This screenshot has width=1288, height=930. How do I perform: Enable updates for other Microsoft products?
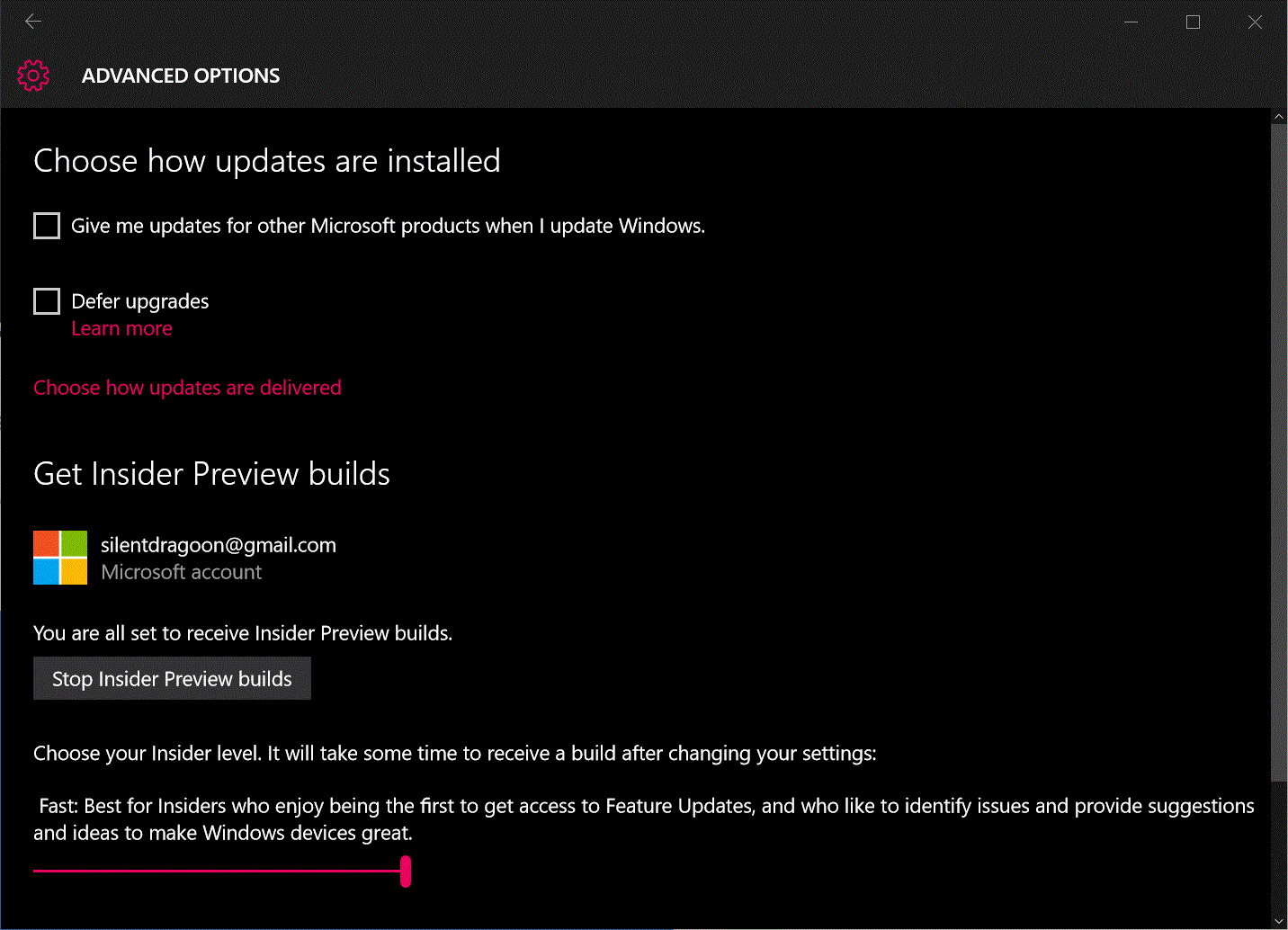[47, 226]
